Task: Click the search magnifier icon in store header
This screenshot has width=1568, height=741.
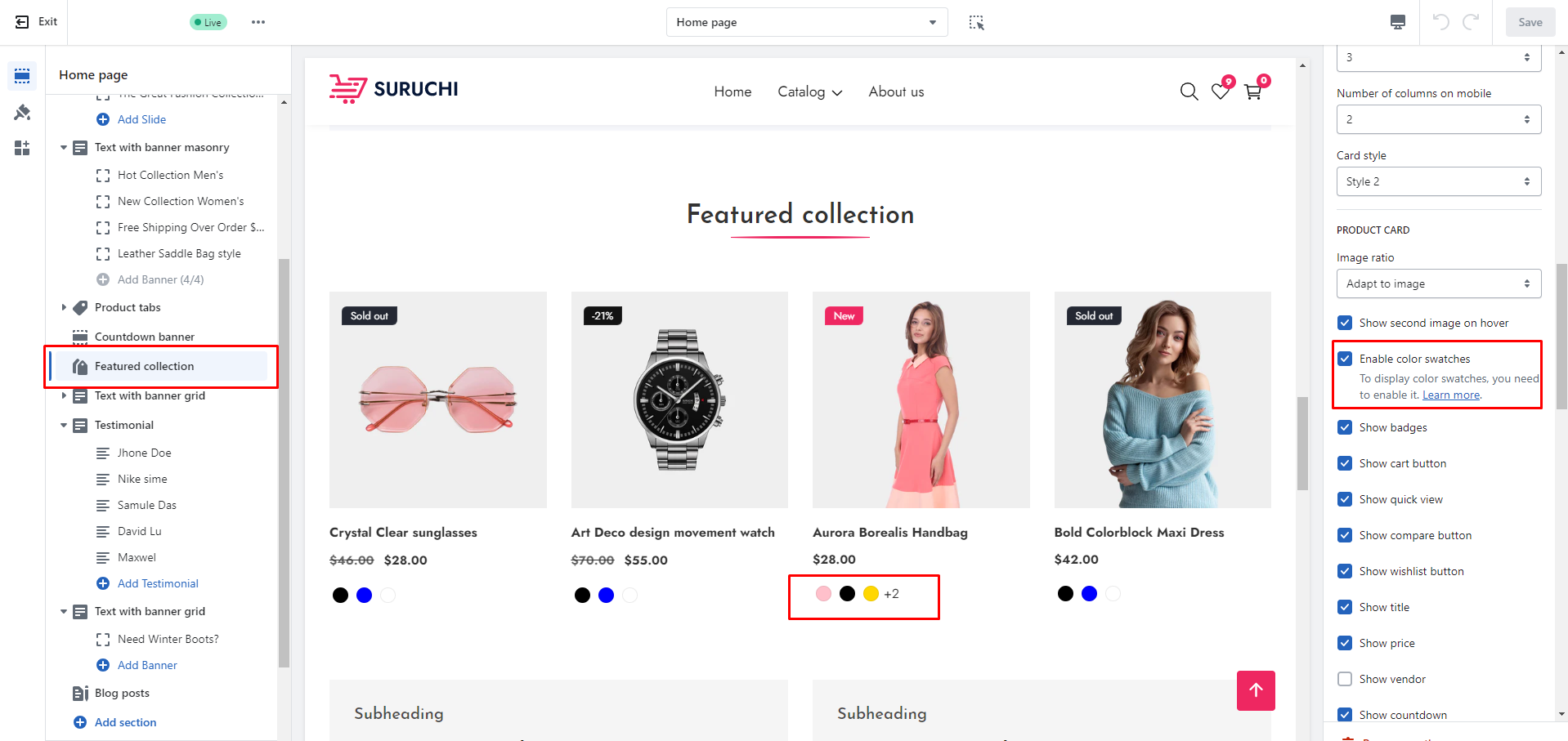Action: coord(1189,92)
